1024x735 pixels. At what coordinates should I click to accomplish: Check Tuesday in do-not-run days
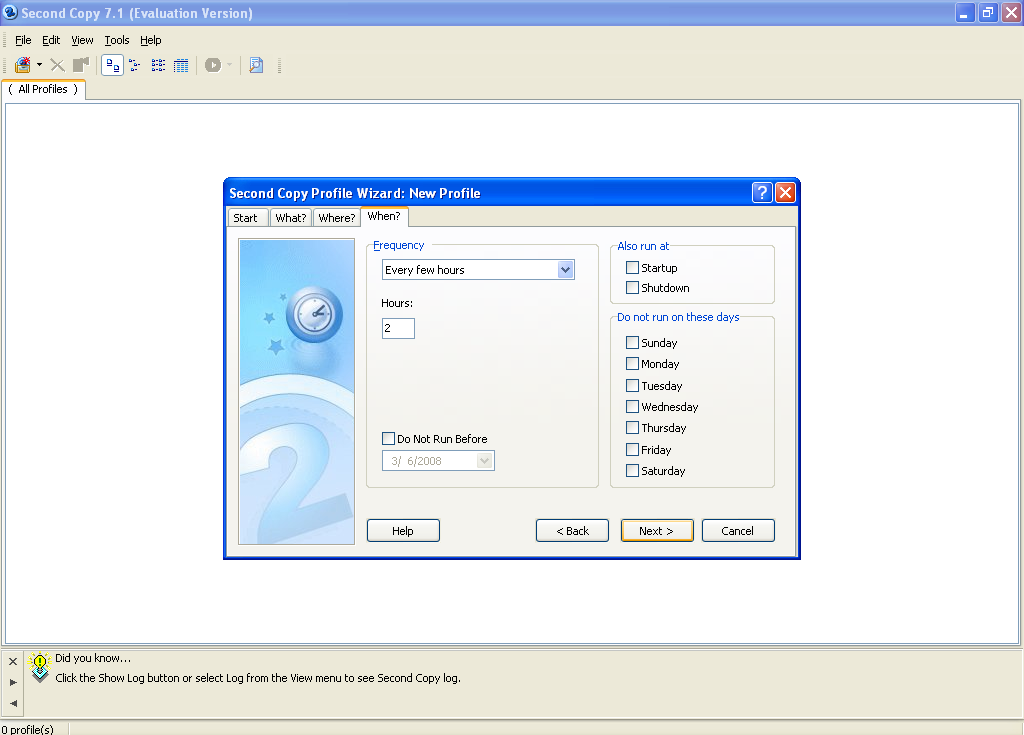[632, 385]
